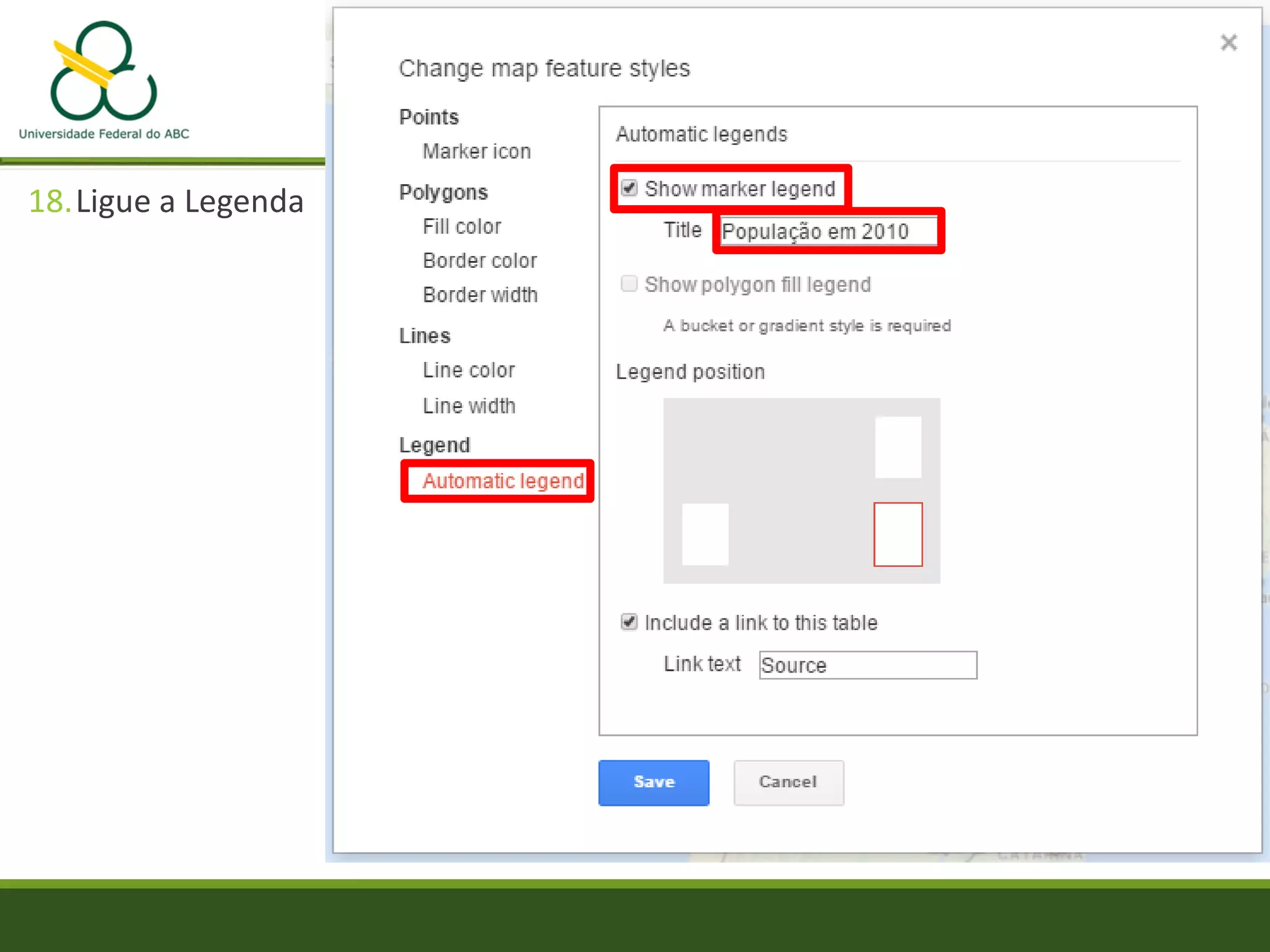Click the Legend position label
Image resolution: width=1270 pixels, height=952 pixels.
[x=690, y=372]
